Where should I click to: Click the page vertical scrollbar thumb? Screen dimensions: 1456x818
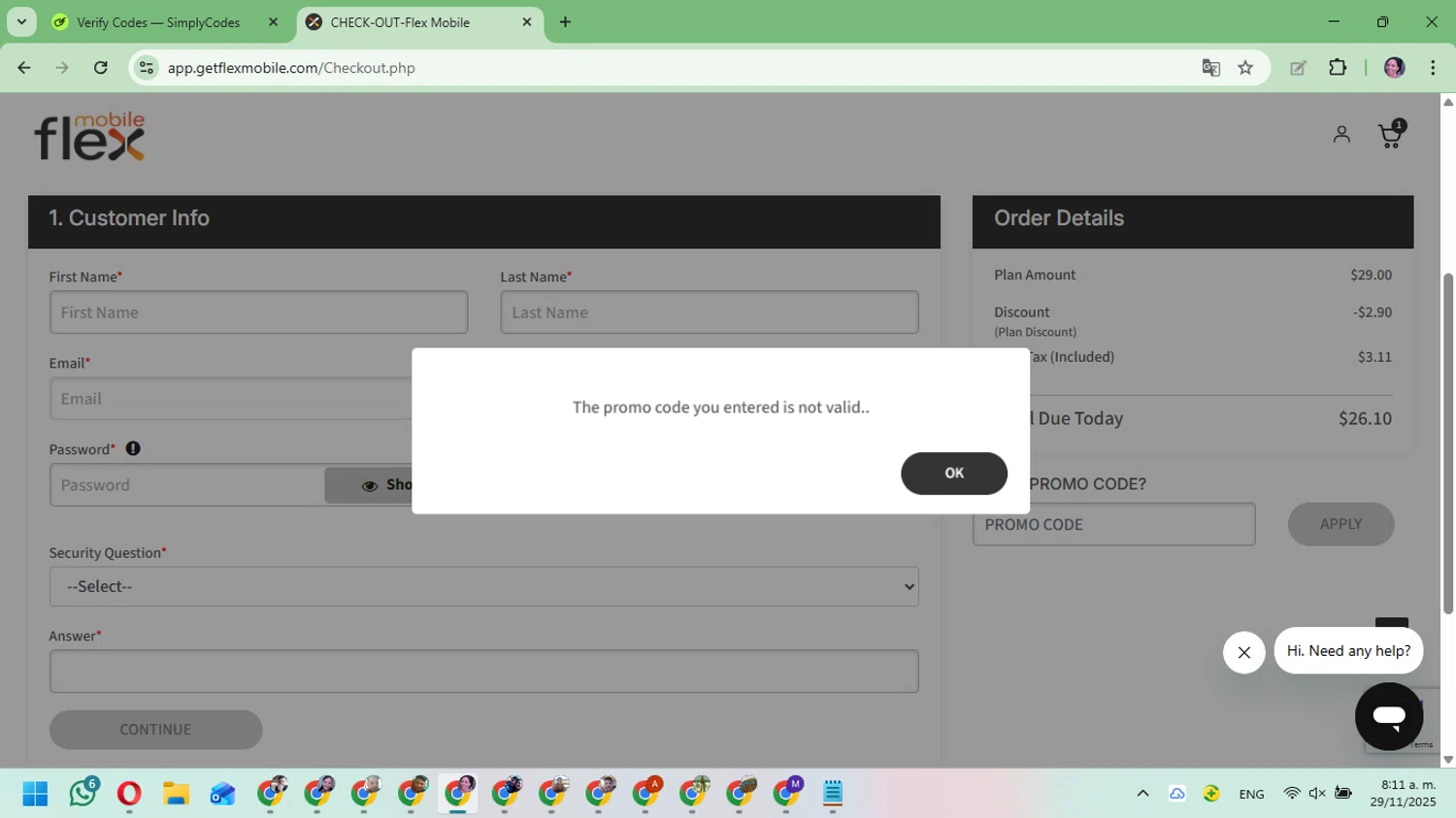(x=1448, y=443)
